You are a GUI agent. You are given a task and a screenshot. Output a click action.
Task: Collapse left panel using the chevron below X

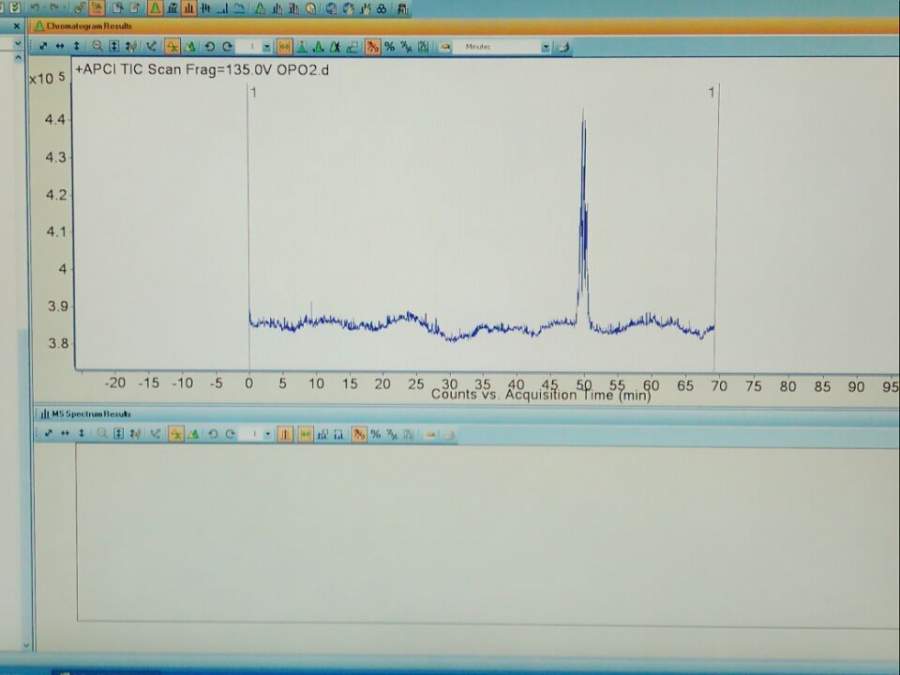click(17, 43)
